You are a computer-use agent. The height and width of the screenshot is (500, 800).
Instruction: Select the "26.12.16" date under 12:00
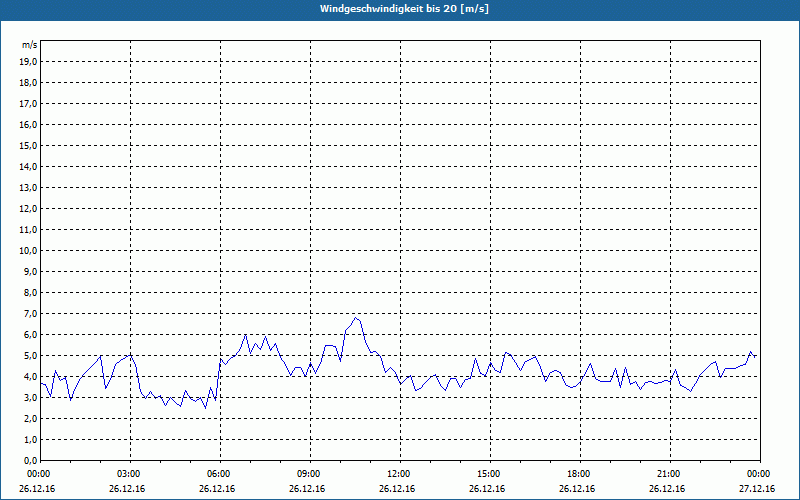coord(397,489)
